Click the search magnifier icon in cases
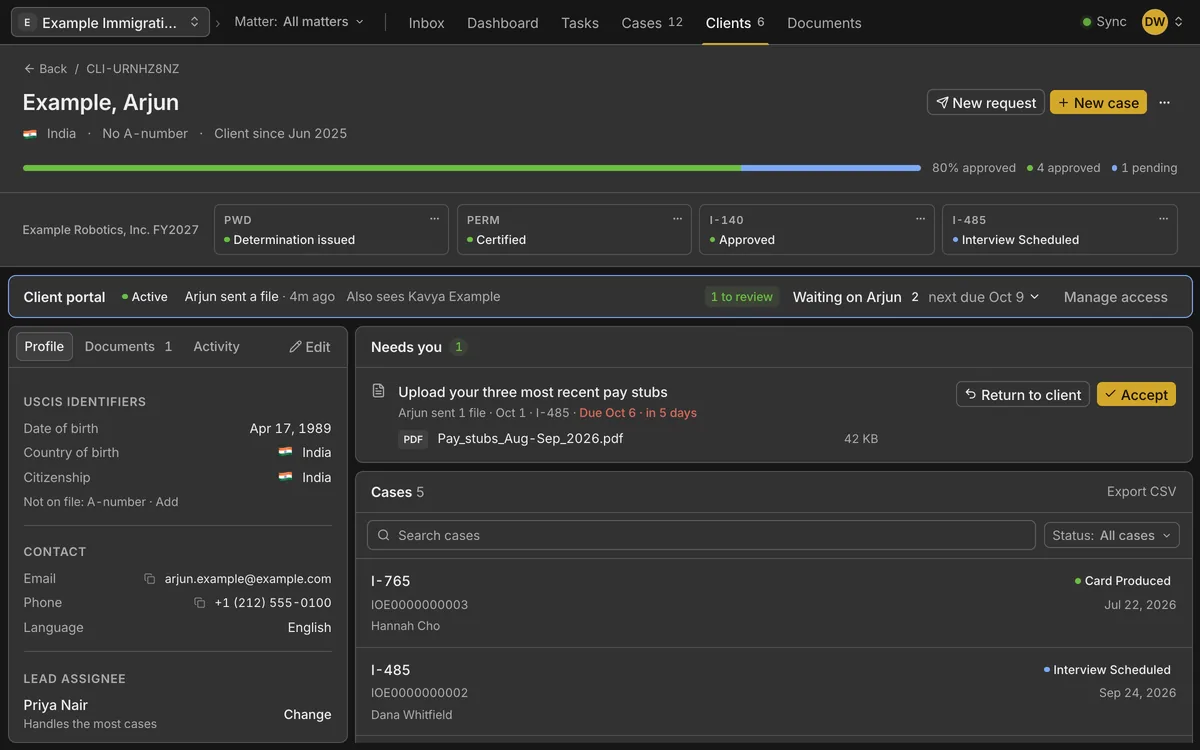1200x750 pixels. coord(383,535)
